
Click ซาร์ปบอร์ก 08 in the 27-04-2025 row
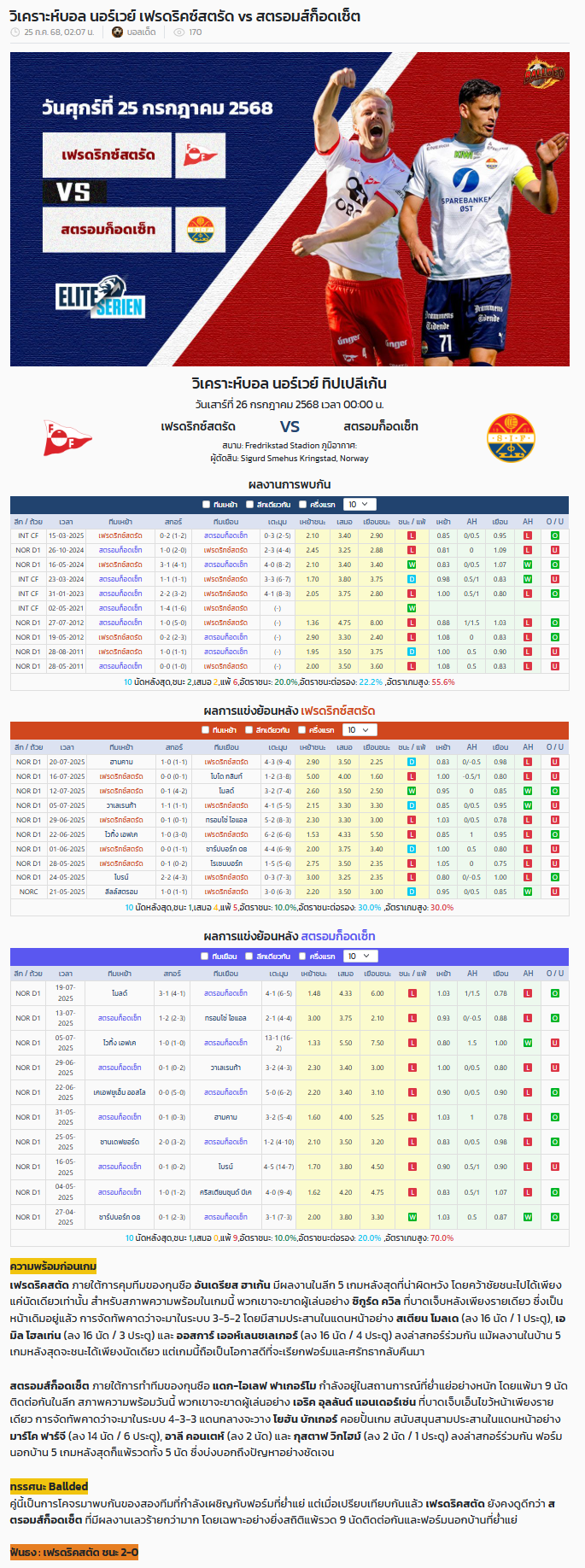point(120,1217)
